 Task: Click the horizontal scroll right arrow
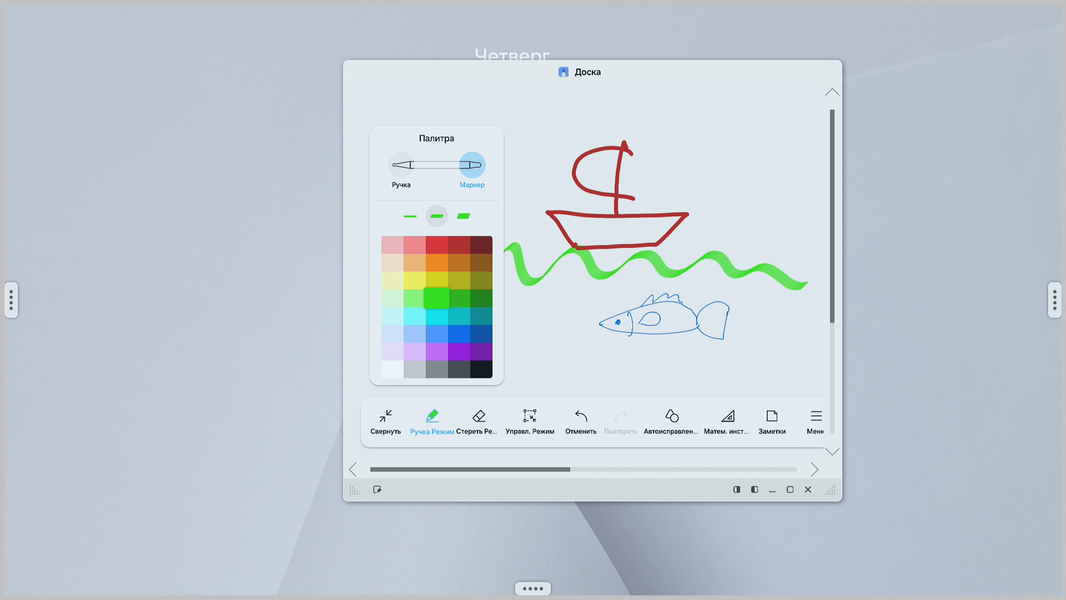[x=814, y=470]
